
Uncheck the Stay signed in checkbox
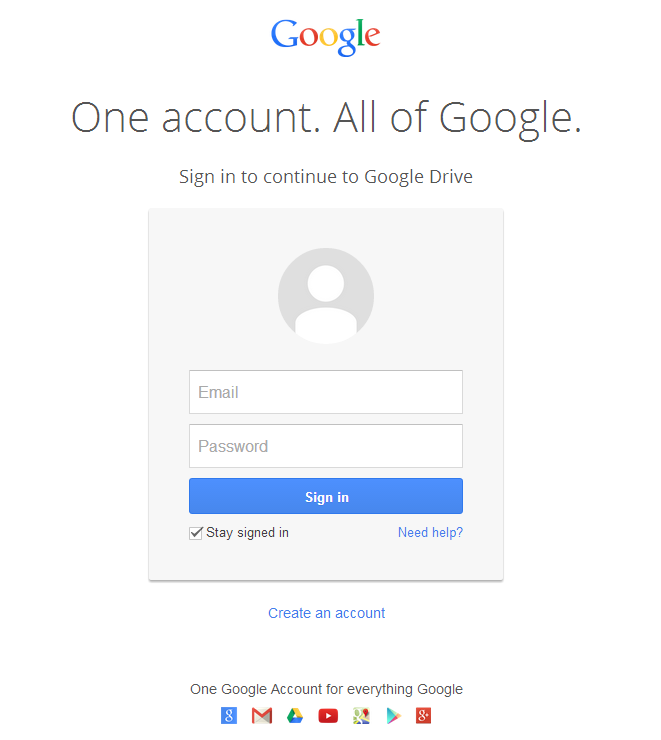click(196, 533)
